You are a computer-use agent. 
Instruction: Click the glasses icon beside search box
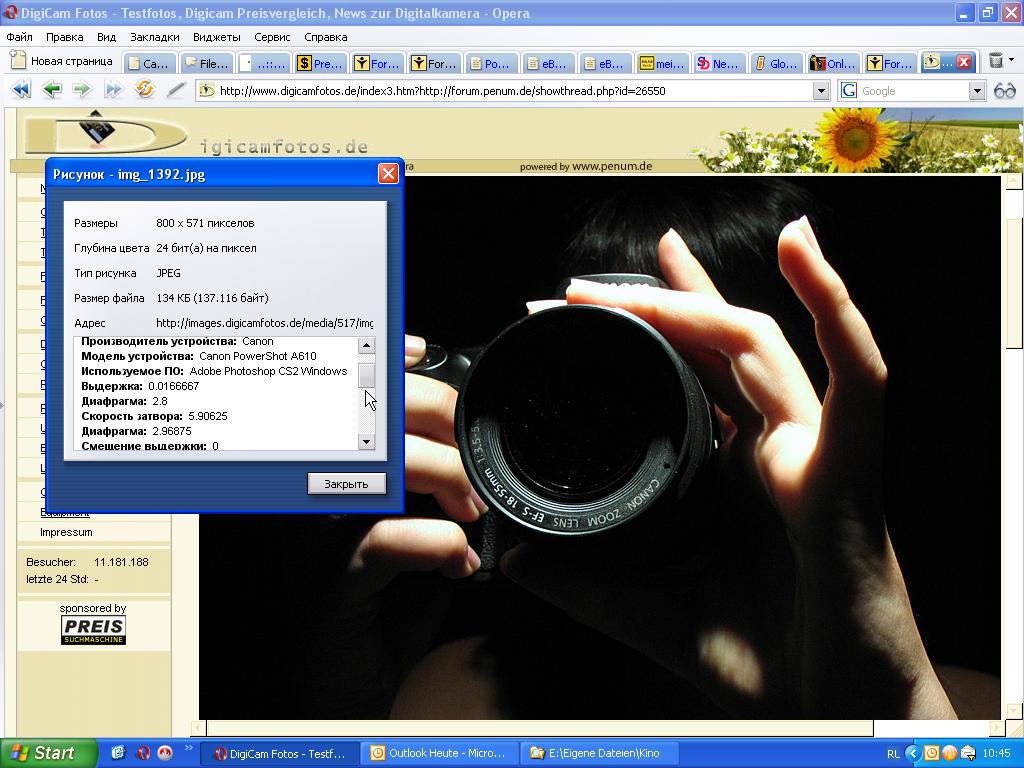1004,91
